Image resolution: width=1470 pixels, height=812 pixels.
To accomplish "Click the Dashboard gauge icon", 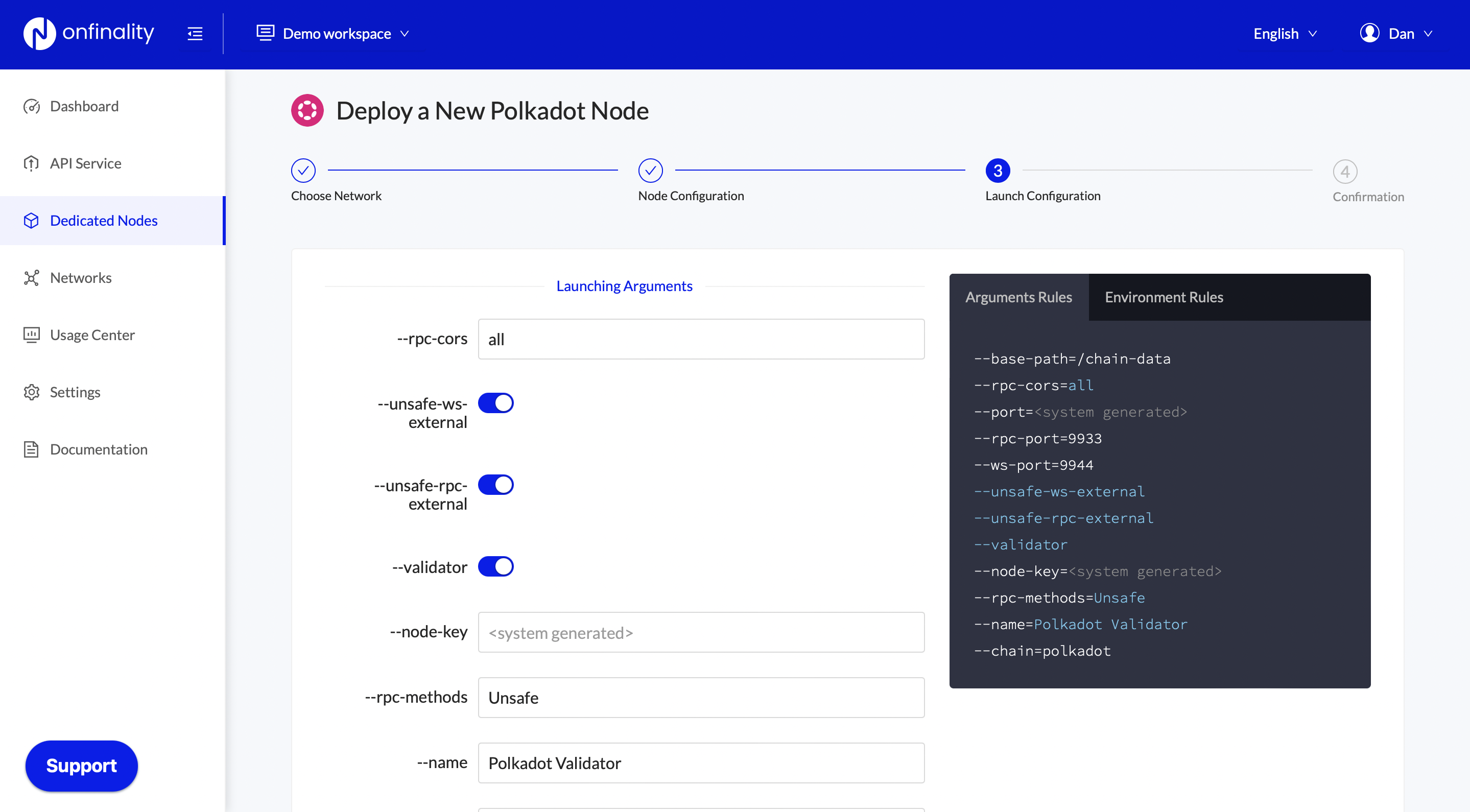I will click(x=31, y=106).
